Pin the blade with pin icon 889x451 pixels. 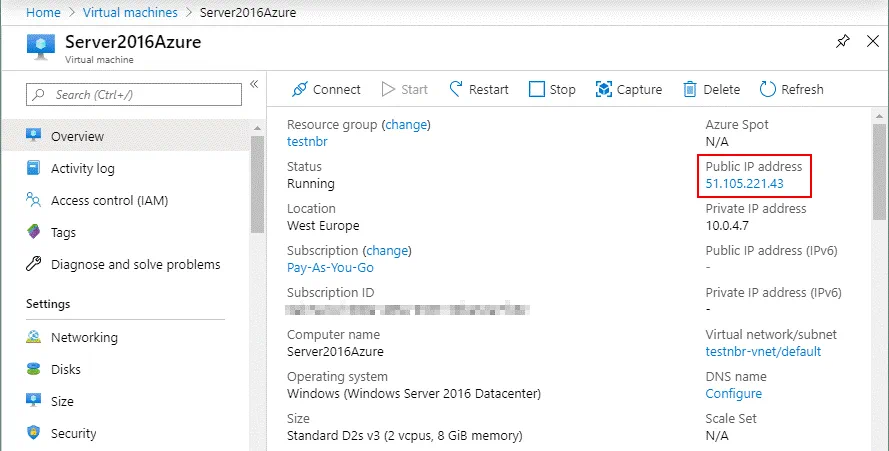click(843, 41)
